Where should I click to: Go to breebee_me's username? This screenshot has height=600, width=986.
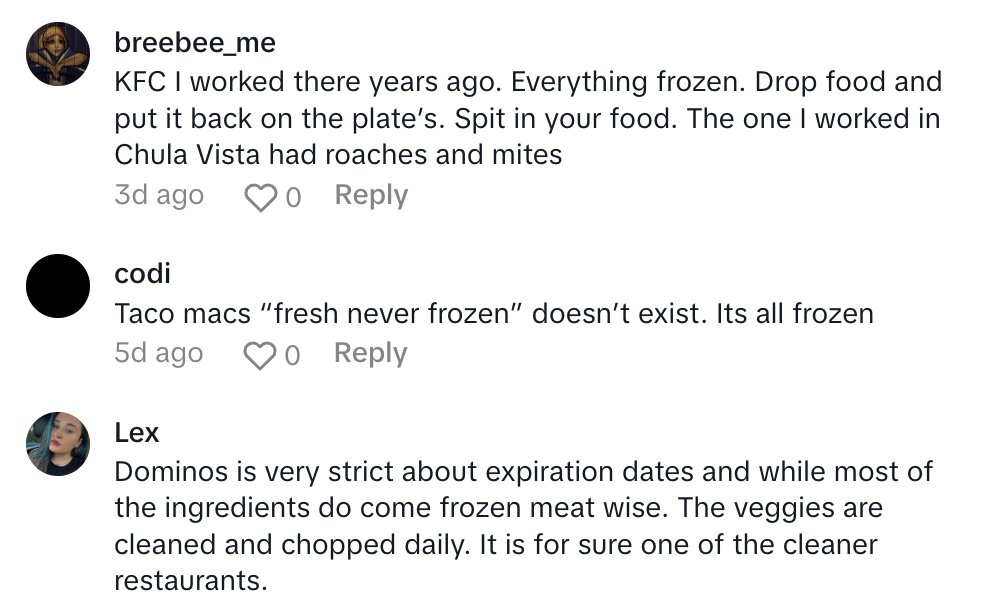pos(195,43)
